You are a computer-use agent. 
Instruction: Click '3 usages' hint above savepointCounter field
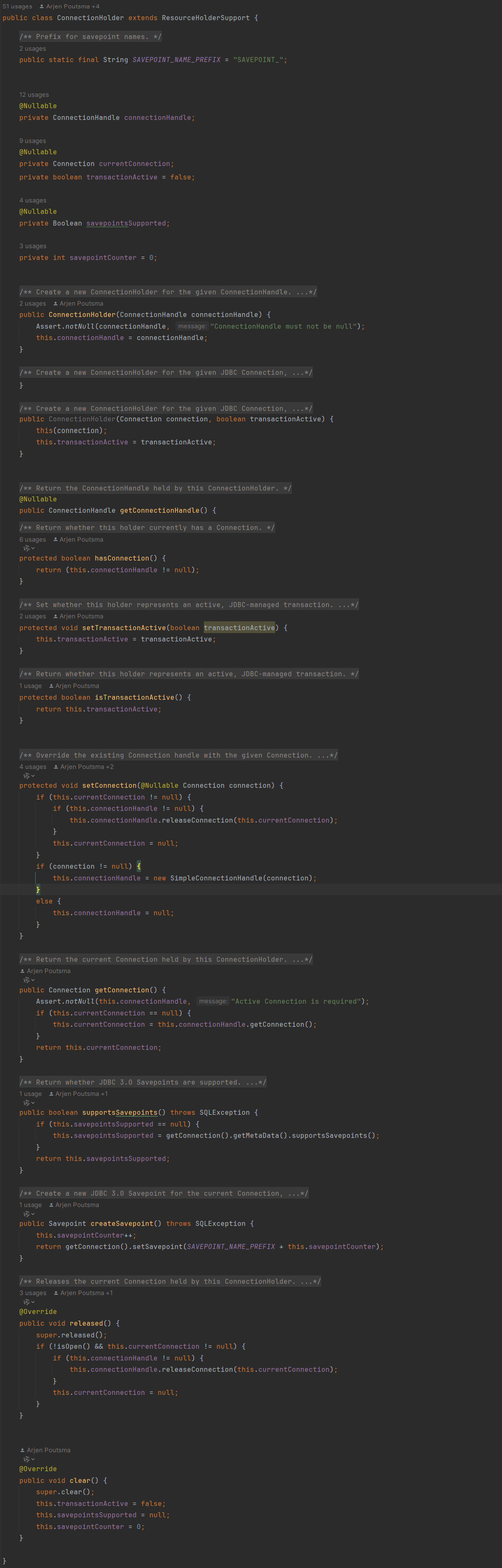point(32,246)
